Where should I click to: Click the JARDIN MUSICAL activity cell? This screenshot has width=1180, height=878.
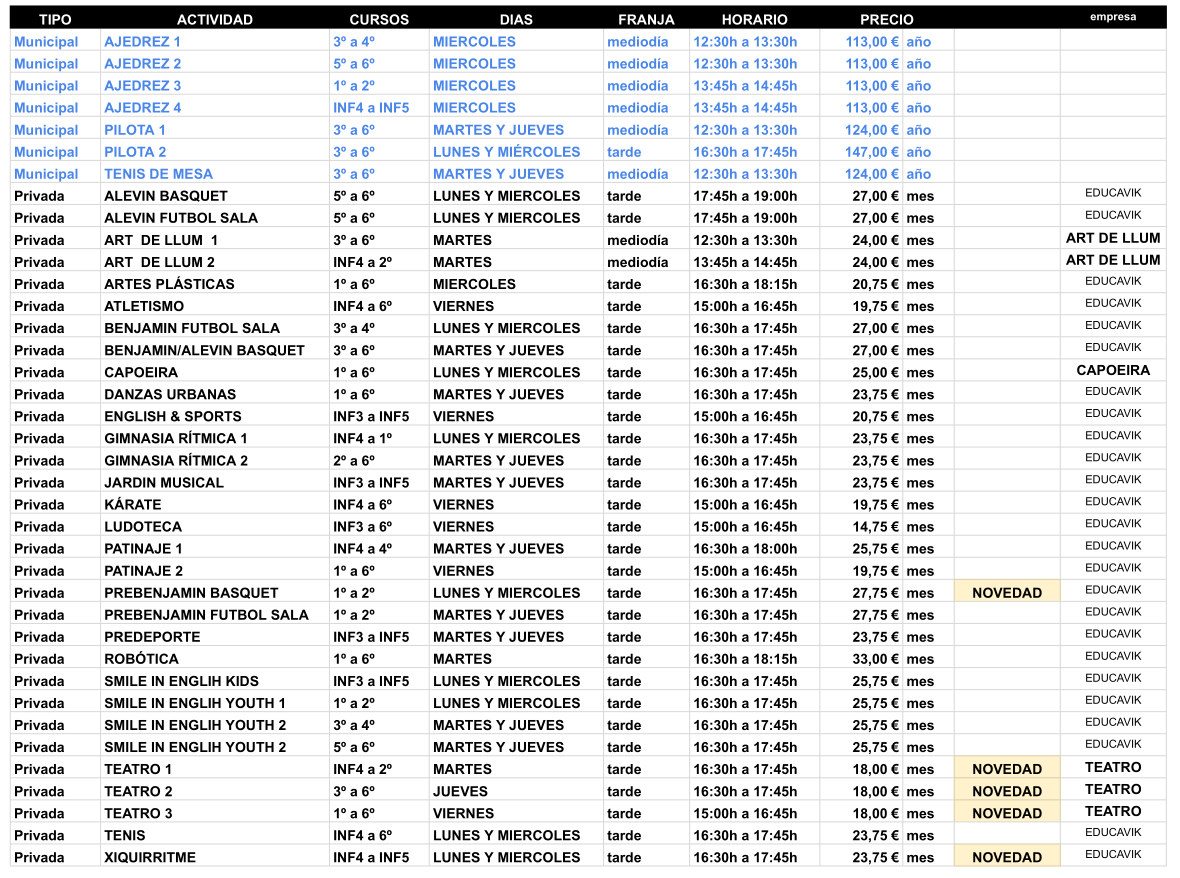(164, 483)
